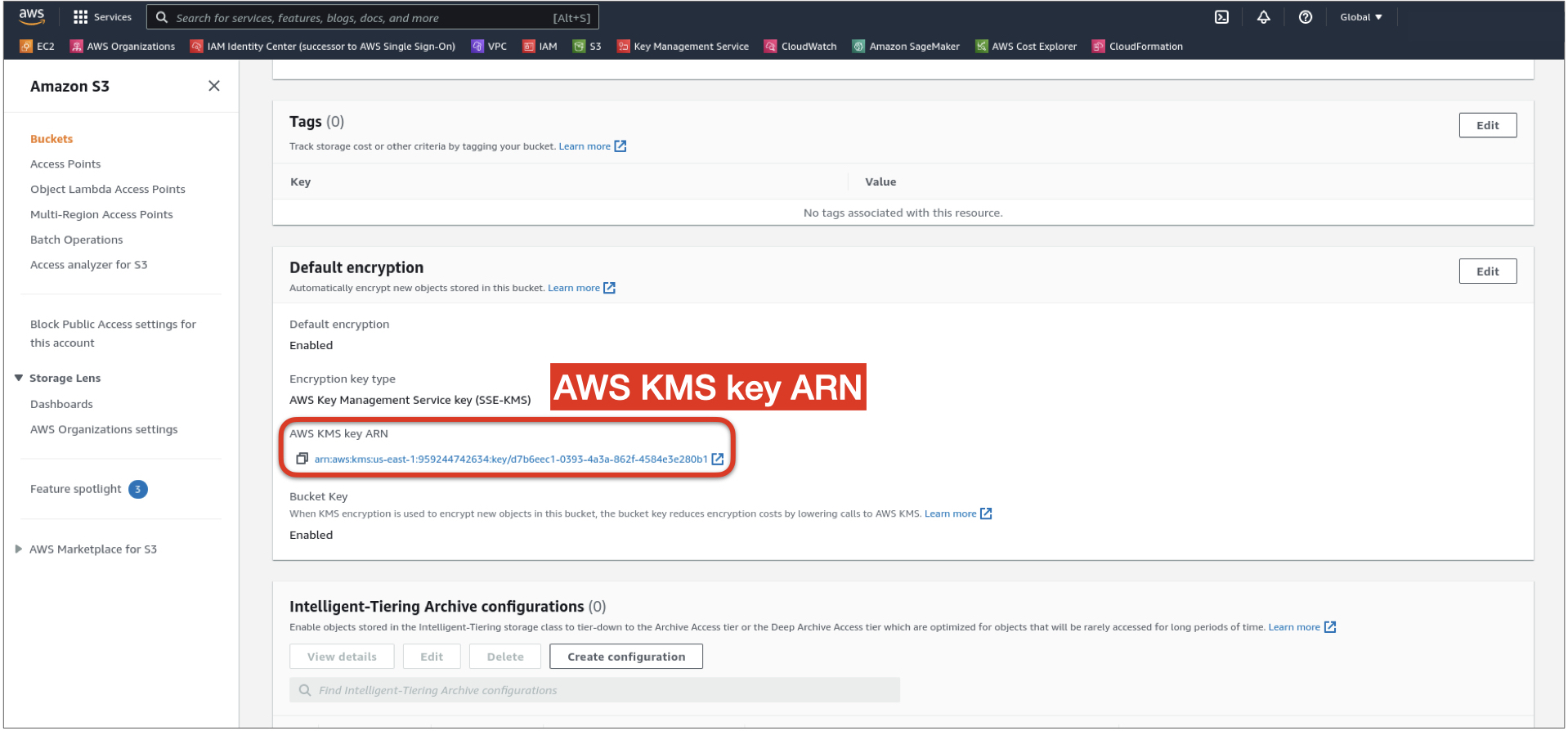
Task: Go to Buckets in sidebar
Action: (52, 139)
